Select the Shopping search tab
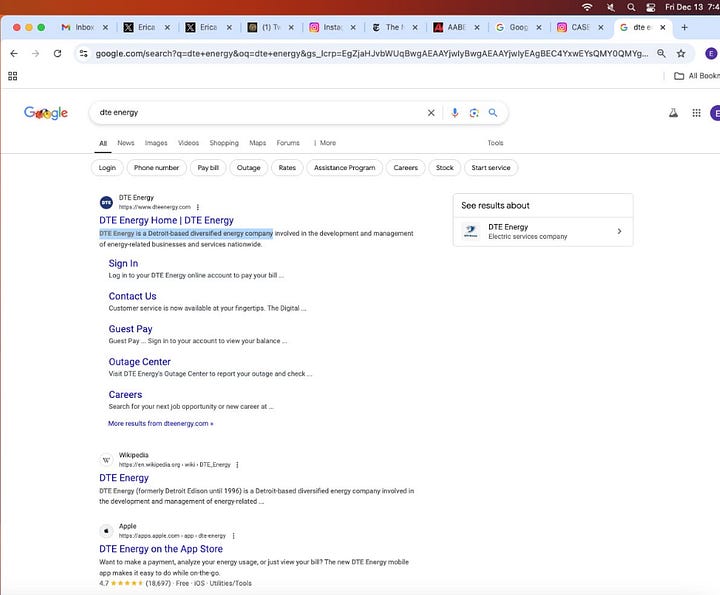Image resolution: width=720 pixels, height=595 pixels. coord(224,143)
